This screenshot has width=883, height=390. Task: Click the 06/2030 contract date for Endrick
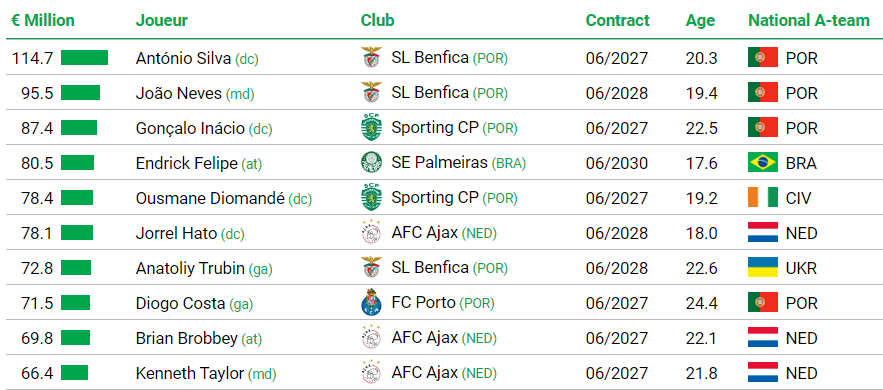click(x=617, y=163)
